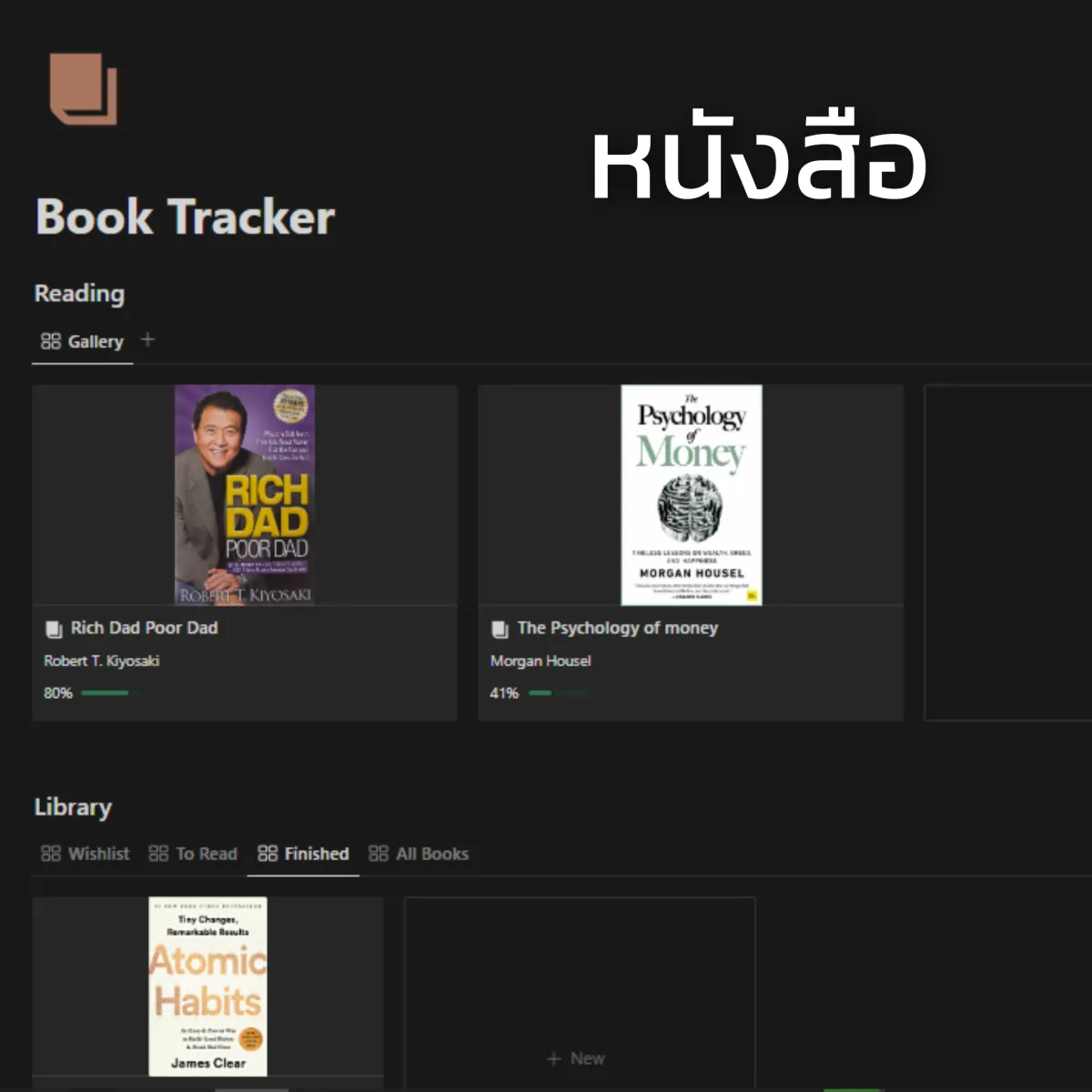The height and width of the screenshot is (1092, 1092).
Task: Click the 80% progress value
Action: pos(58,693)
